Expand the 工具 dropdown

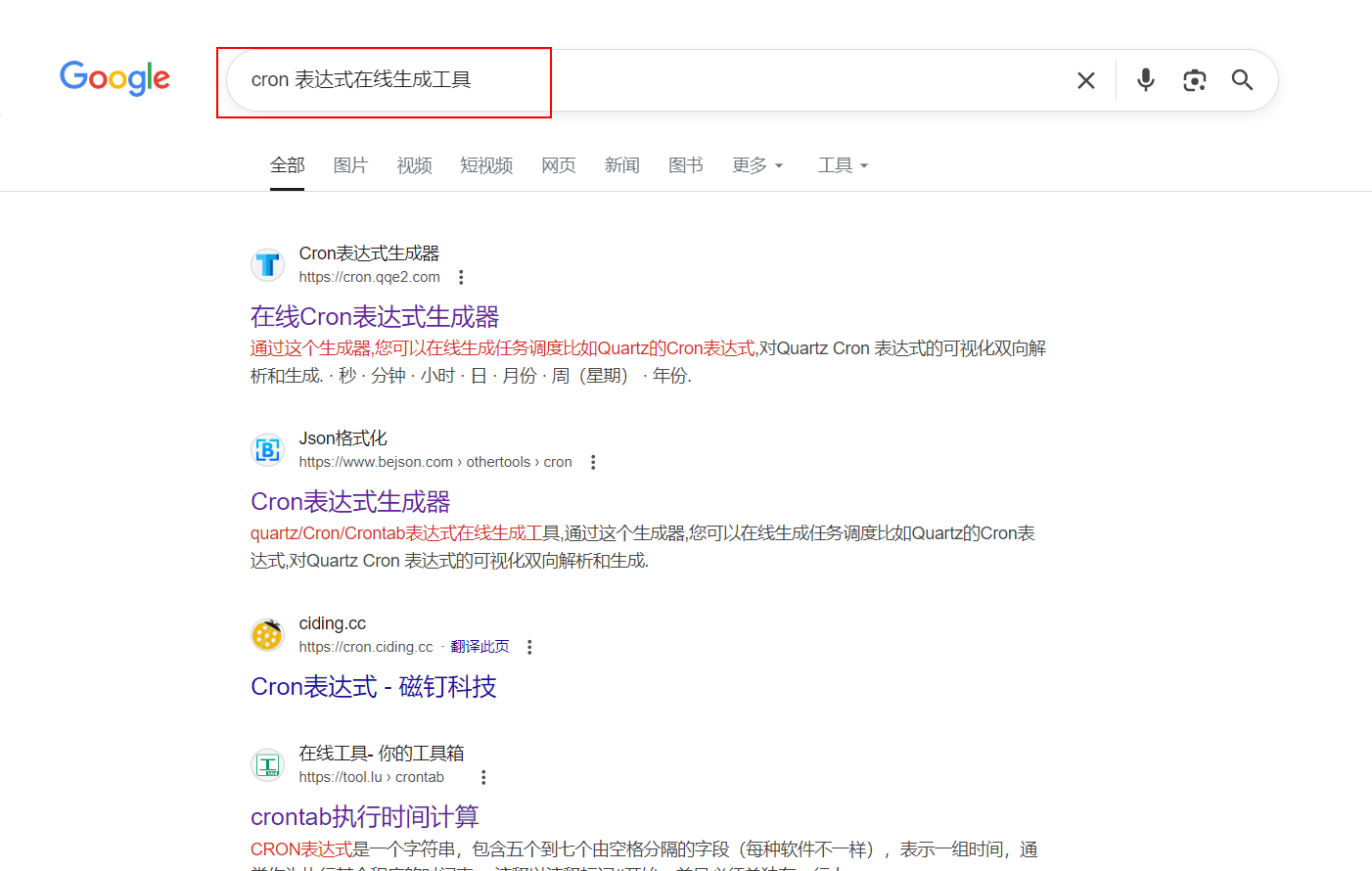pyautogui.click(x=843, y=165)
